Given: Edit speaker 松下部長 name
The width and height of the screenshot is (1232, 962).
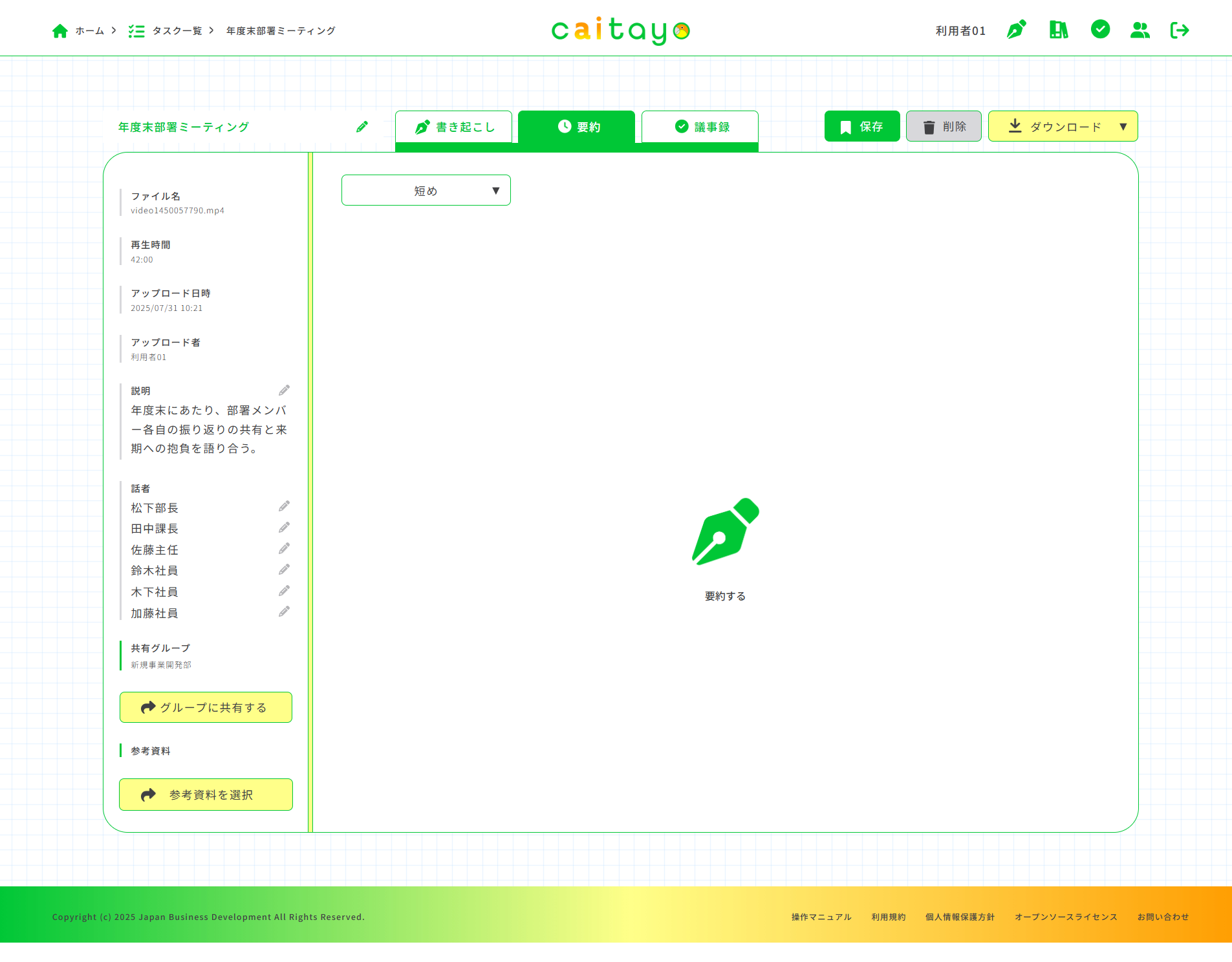Looking at the screenshot, I should (284, 506).
